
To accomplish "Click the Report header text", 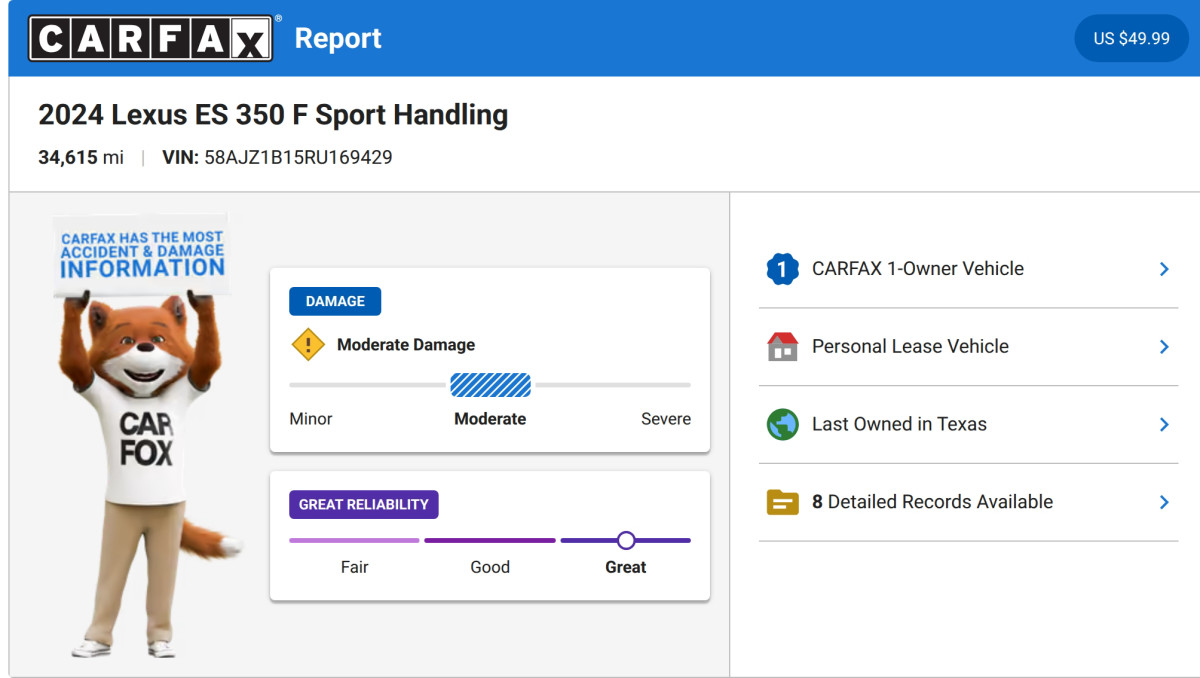I will click(338, 38).
